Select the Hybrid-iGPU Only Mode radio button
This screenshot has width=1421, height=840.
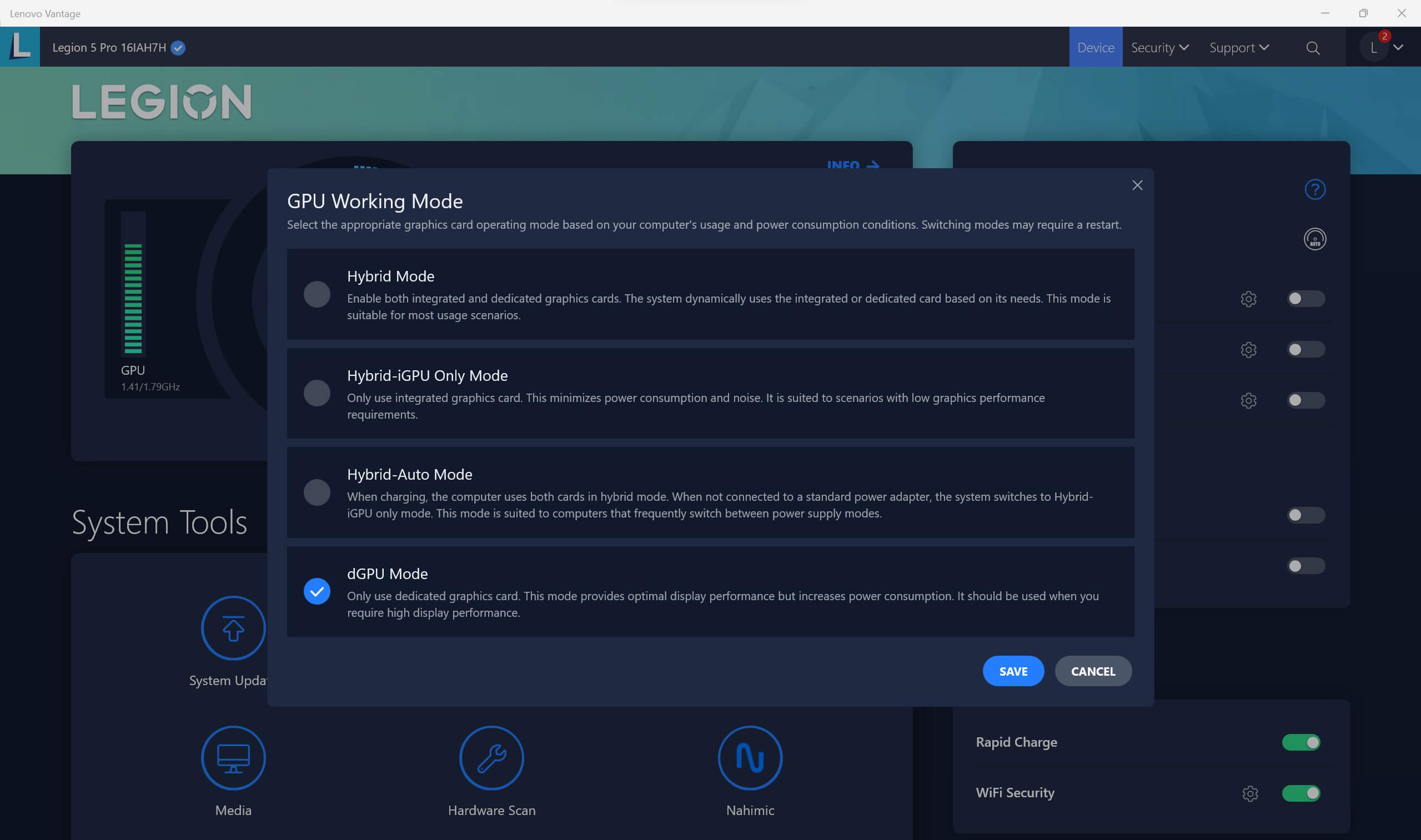point(317,393)
